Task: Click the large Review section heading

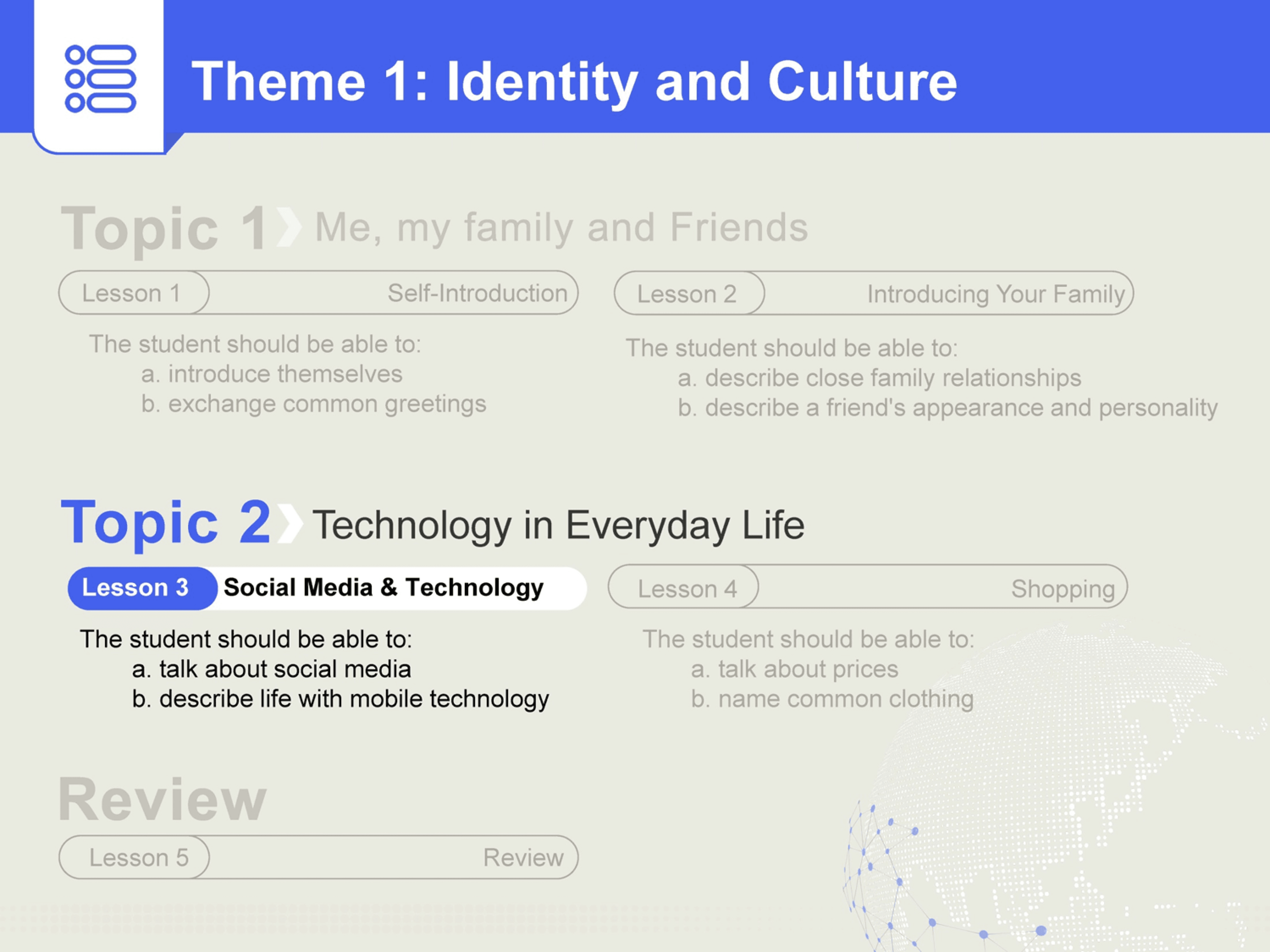Action: [163, 799]
